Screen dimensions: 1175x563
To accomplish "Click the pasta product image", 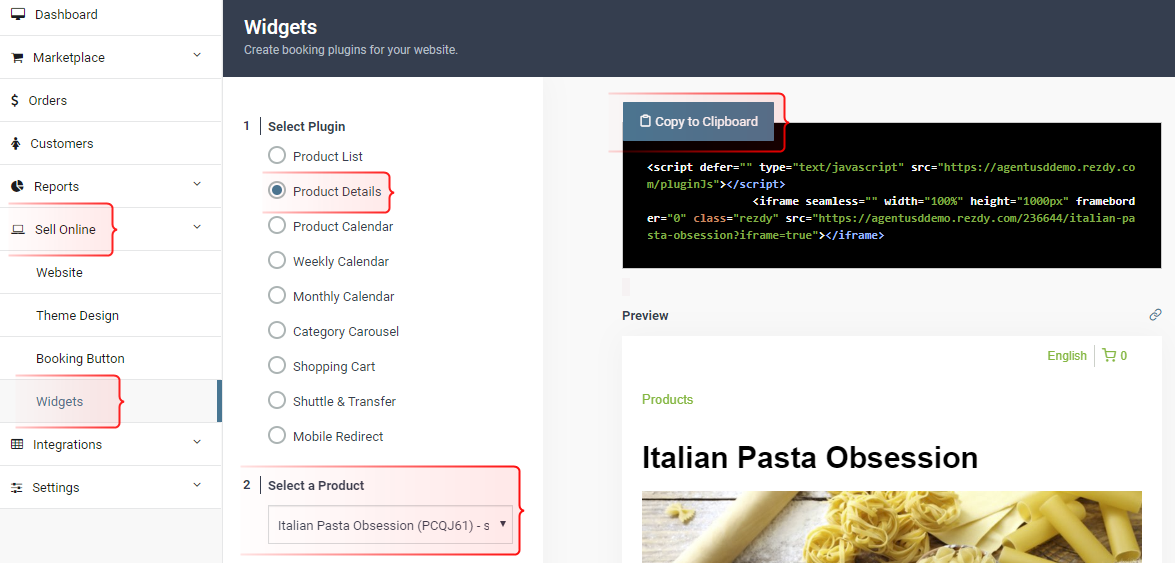I will pos(892,527).
